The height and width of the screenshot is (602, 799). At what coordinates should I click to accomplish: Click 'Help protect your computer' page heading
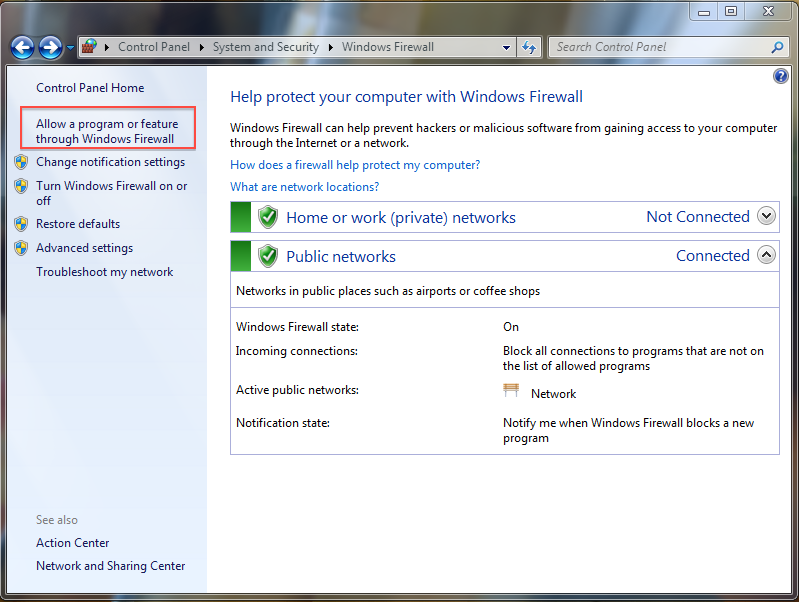tap(406, 97)
